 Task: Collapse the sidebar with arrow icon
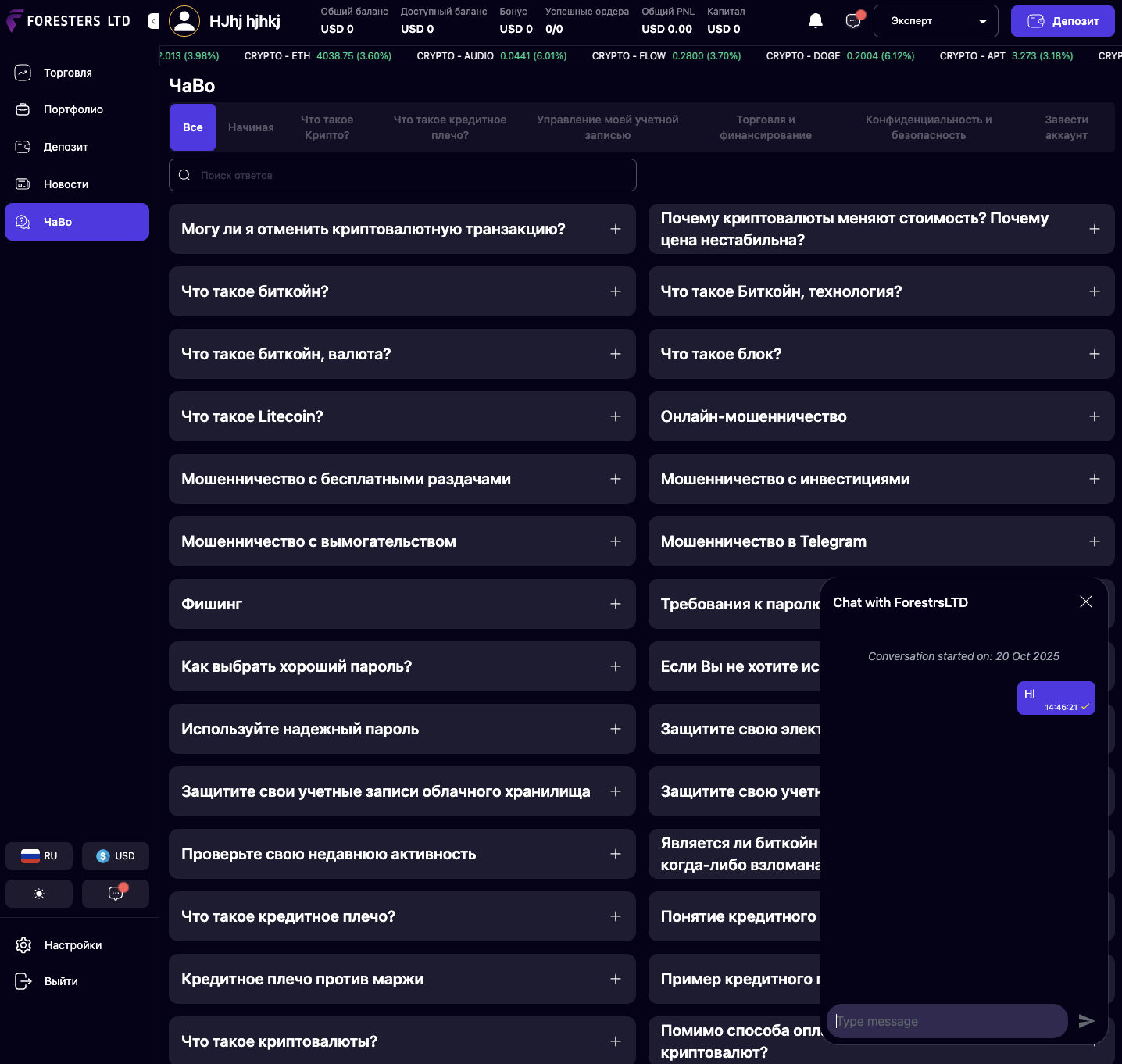click(x=153, y=21)
